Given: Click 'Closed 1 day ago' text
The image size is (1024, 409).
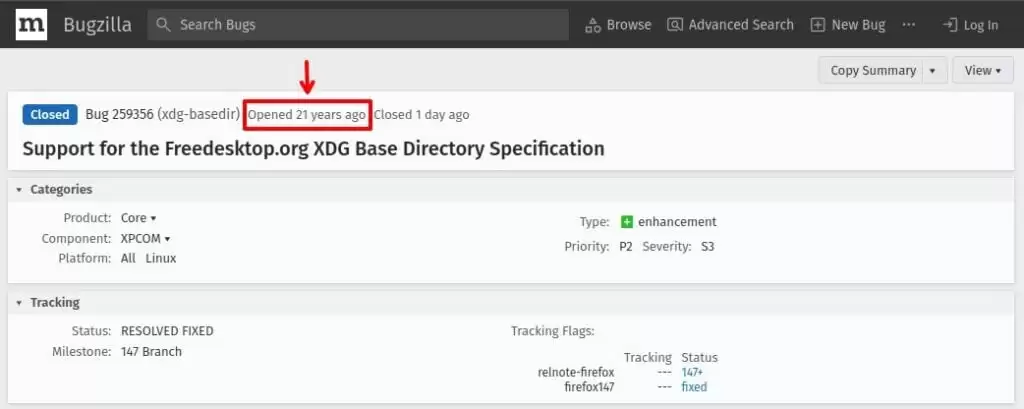Looking at the screenshot, I should (x=422, y=115).
